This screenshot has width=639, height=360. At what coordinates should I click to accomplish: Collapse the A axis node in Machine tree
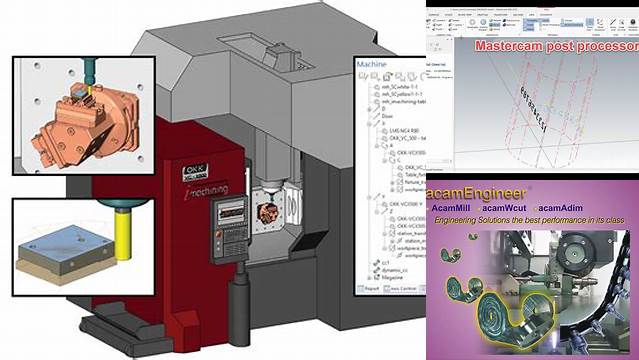(x=377, y=146)
